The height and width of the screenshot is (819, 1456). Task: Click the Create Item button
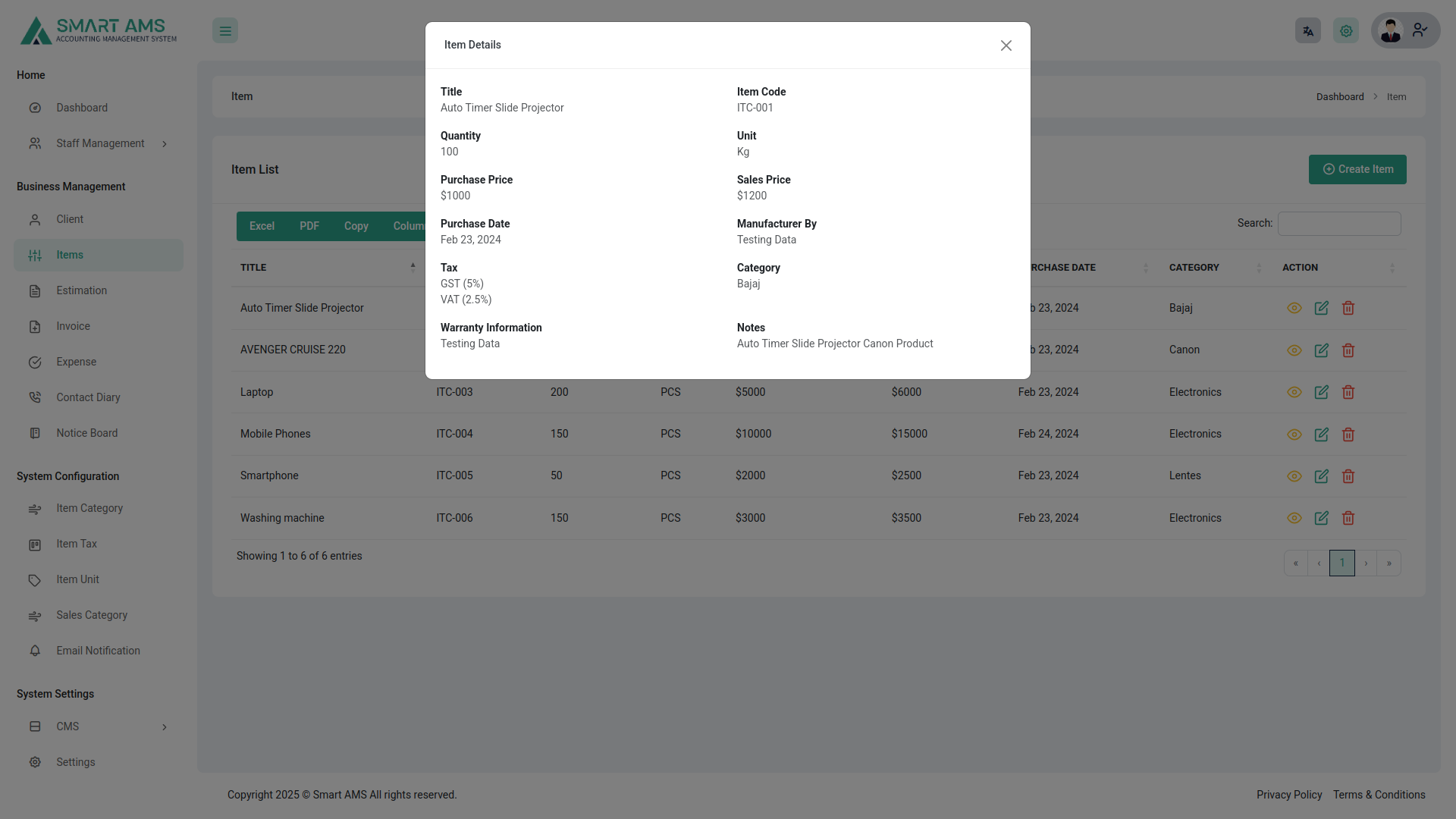tap(1357, 169)
